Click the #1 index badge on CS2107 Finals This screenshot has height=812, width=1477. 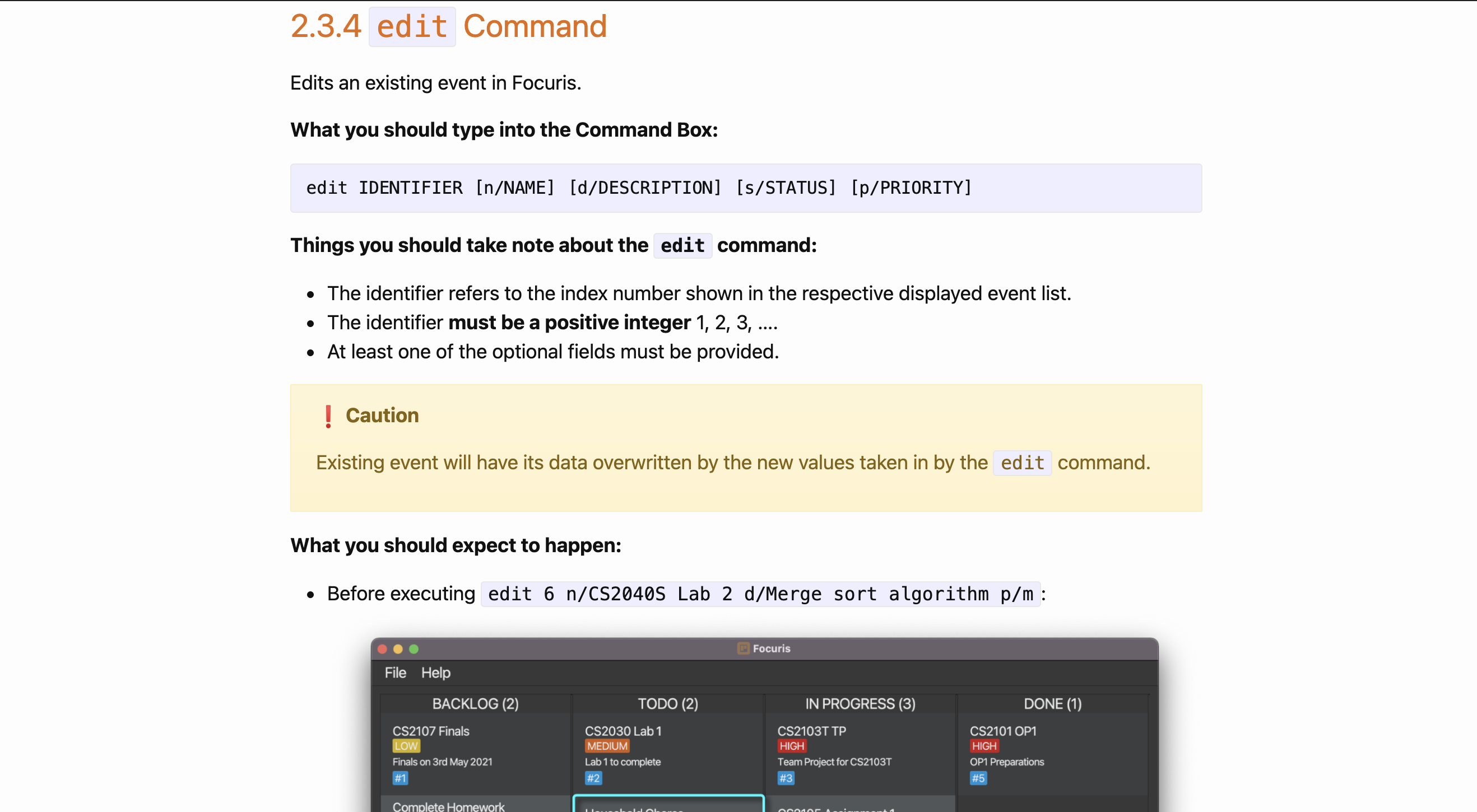(400, 778)
